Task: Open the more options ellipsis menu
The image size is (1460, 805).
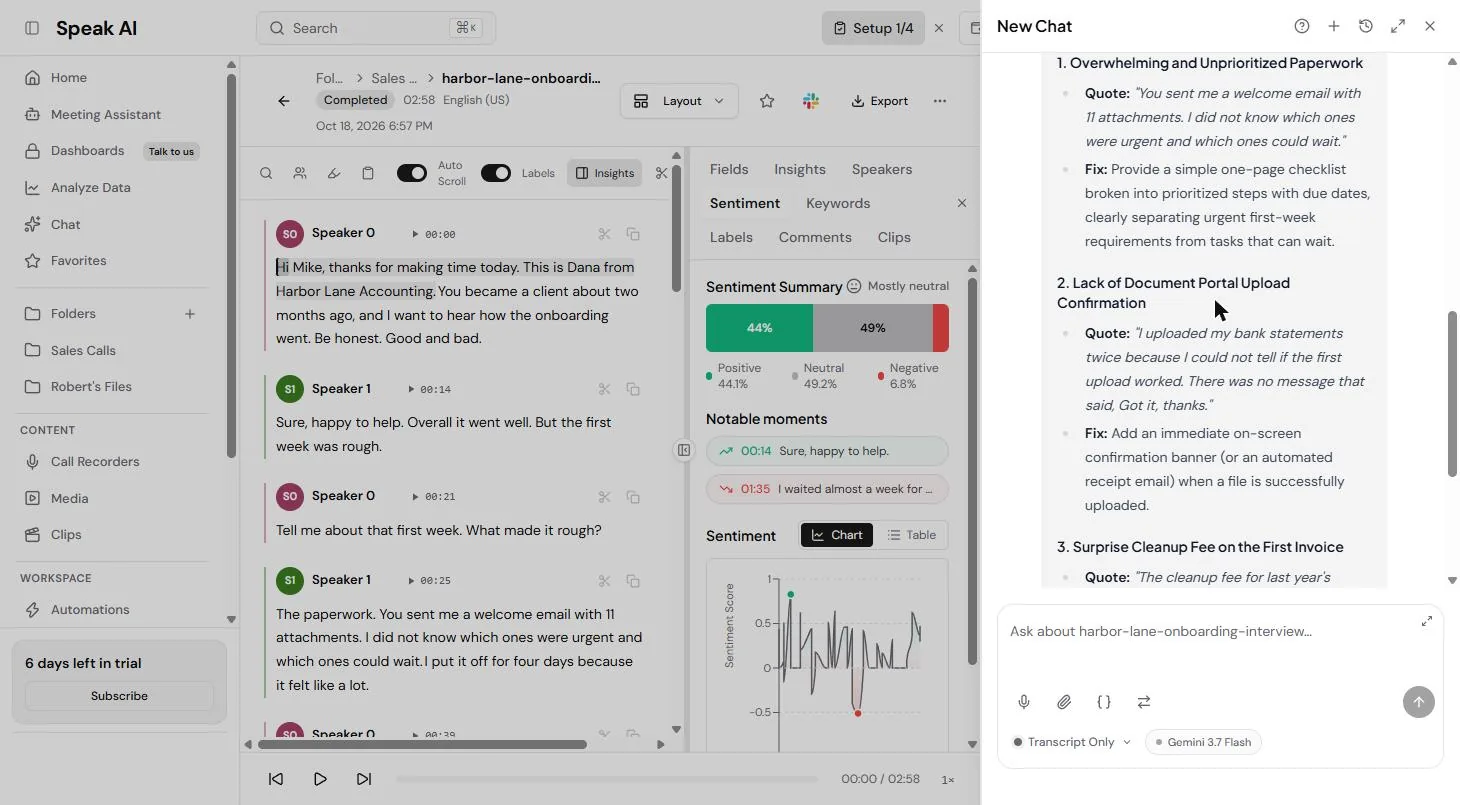Action: tap(939, 101)
